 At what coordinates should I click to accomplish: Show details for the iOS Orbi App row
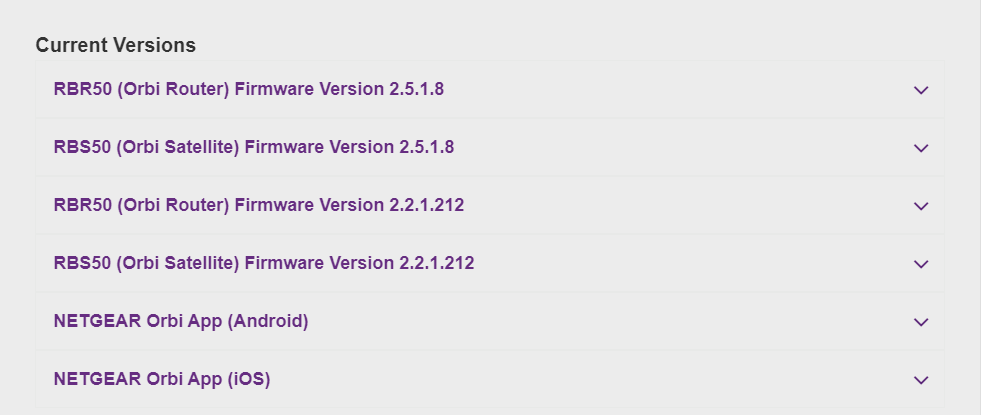click(490, 379)
